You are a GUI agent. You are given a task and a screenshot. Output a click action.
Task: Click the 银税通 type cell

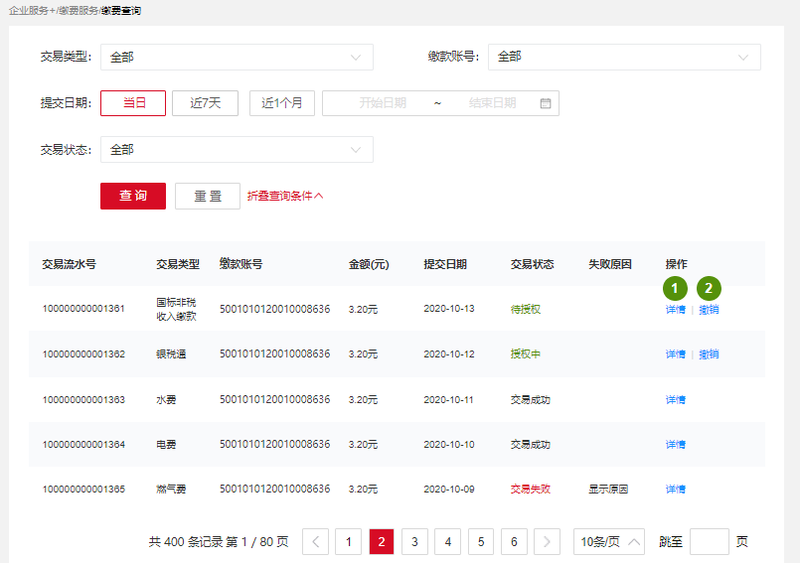[x=171, y=354]
